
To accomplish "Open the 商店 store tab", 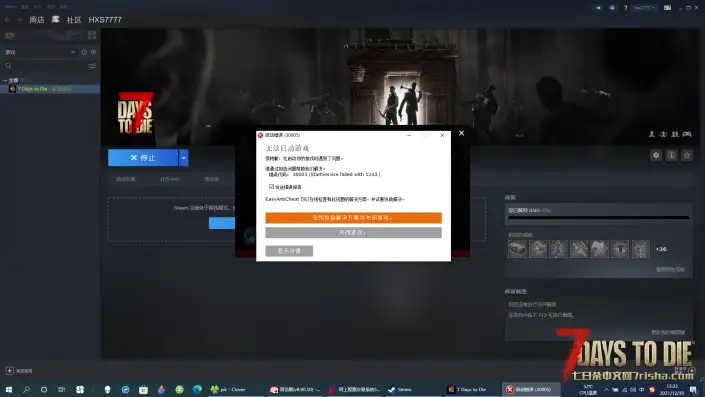I will 37,20.
